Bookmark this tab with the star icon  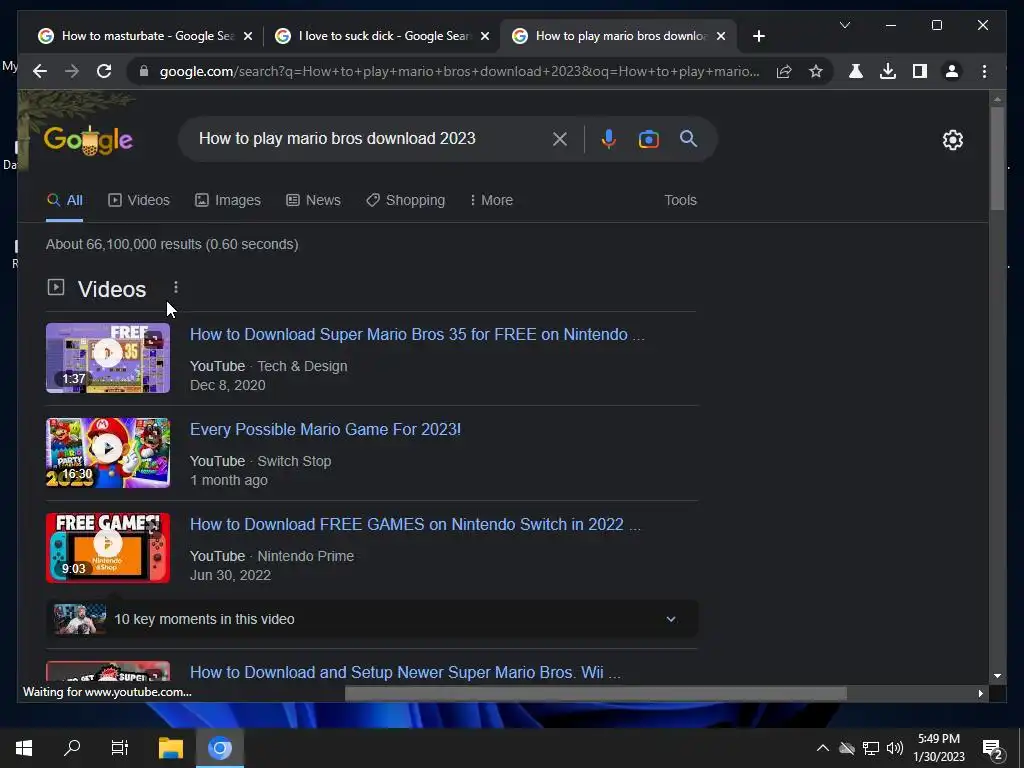pos(816,71)
